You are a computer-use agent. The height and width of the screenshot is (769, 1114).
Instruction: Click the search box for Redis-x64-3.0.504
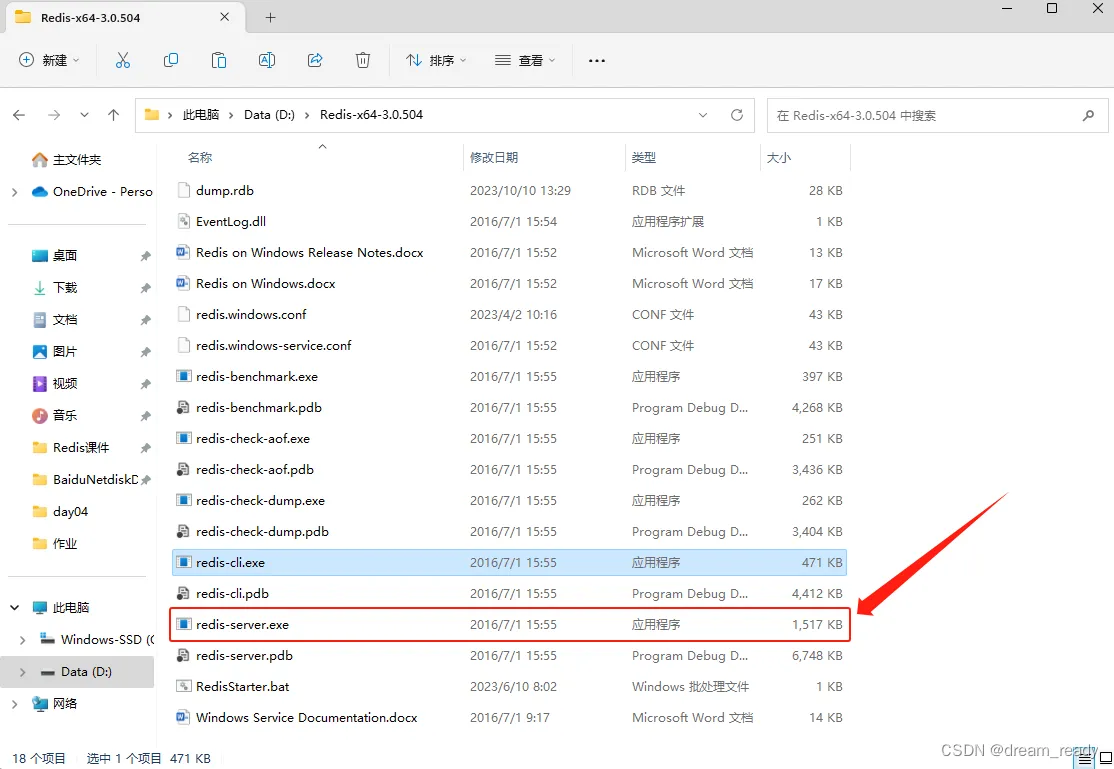[936, 115]
